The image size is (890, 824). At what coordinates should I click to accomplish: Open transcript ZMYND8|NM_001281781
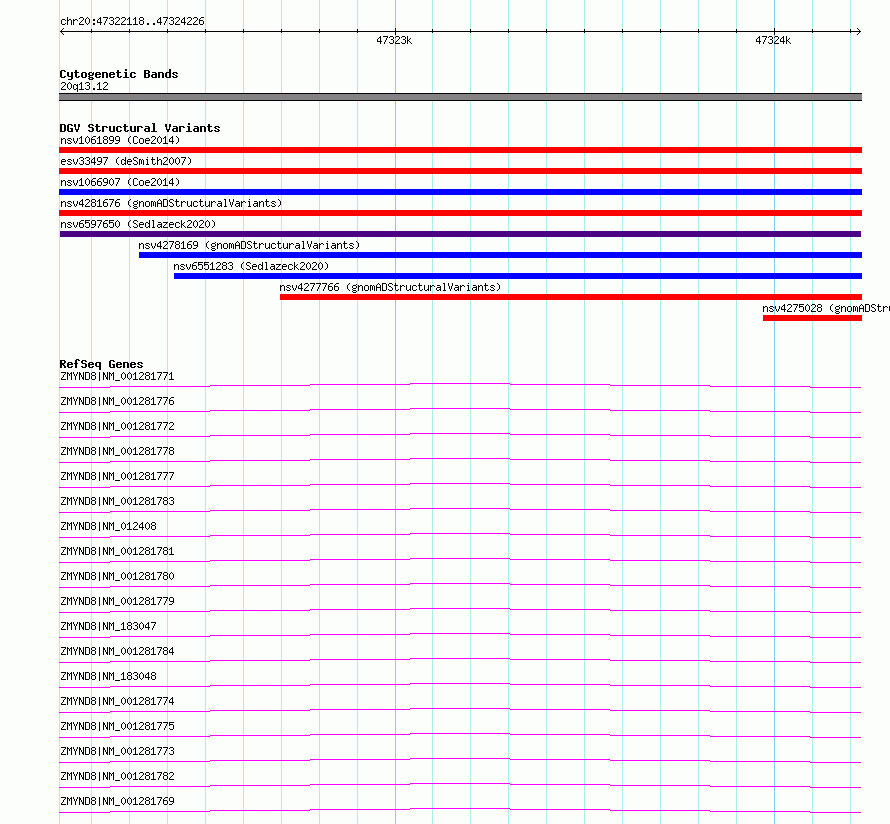point(117,551)
